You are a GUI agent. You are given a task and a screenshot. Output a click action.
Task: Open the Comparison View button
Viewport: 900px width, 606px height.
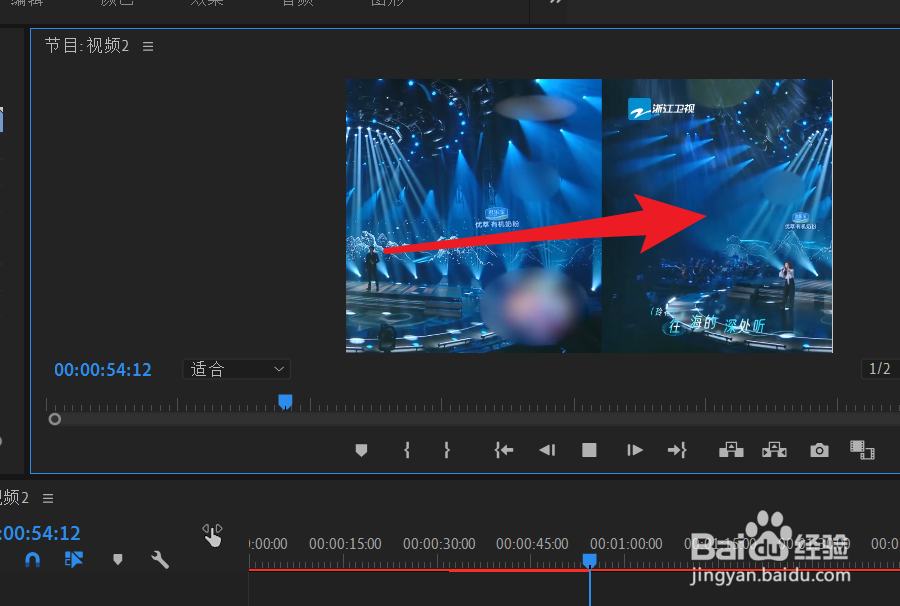[862, 450]
